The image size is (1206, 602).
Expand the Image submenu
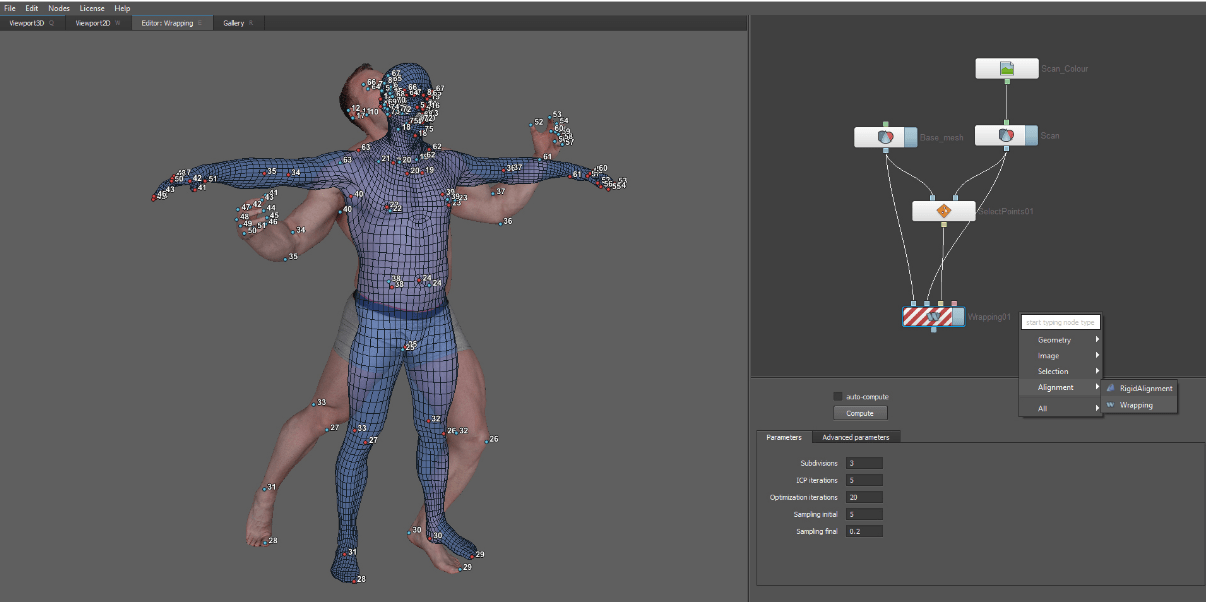click(1062, 356)
